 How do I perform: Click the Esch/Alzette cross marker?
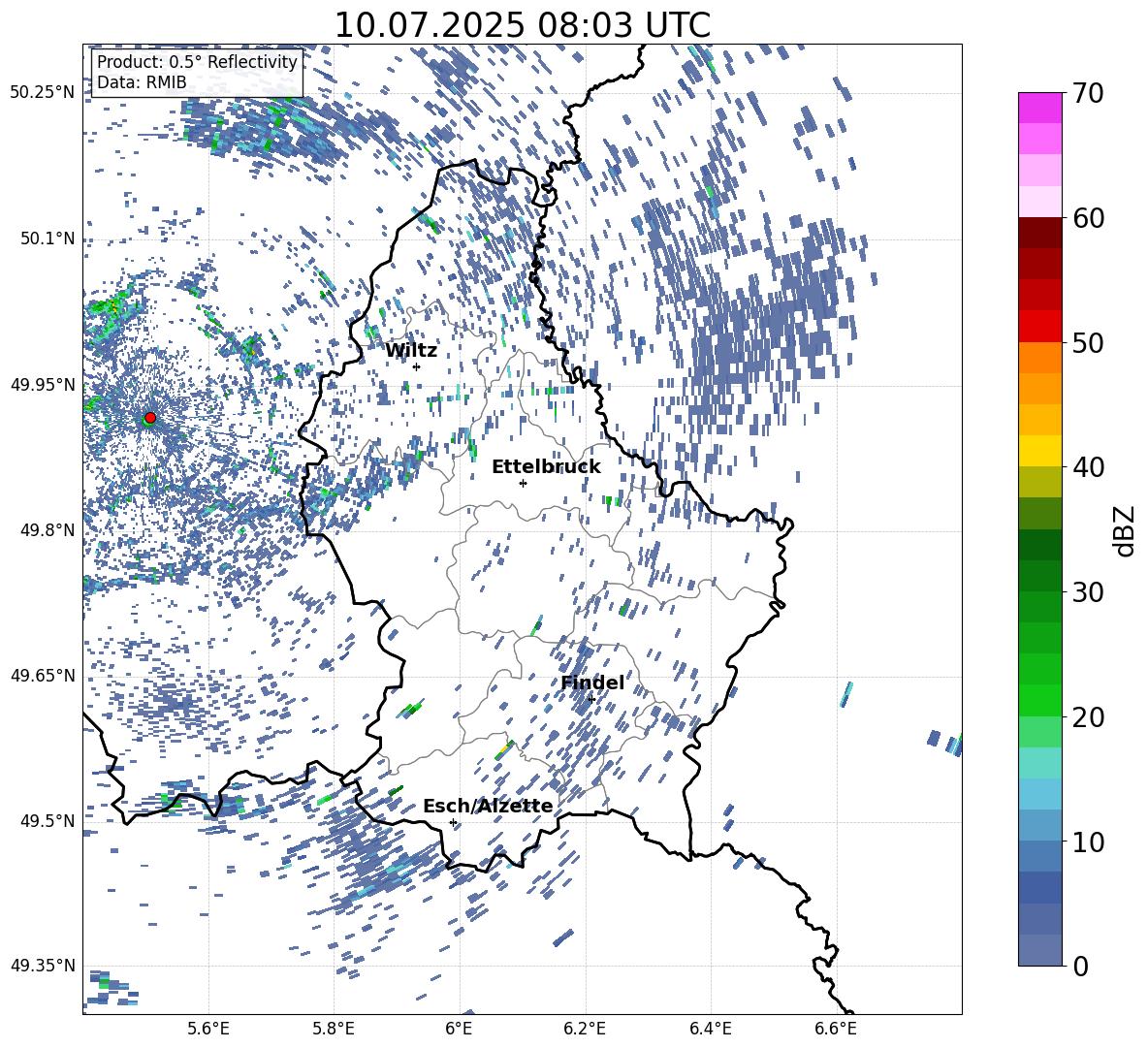point(453,822)
